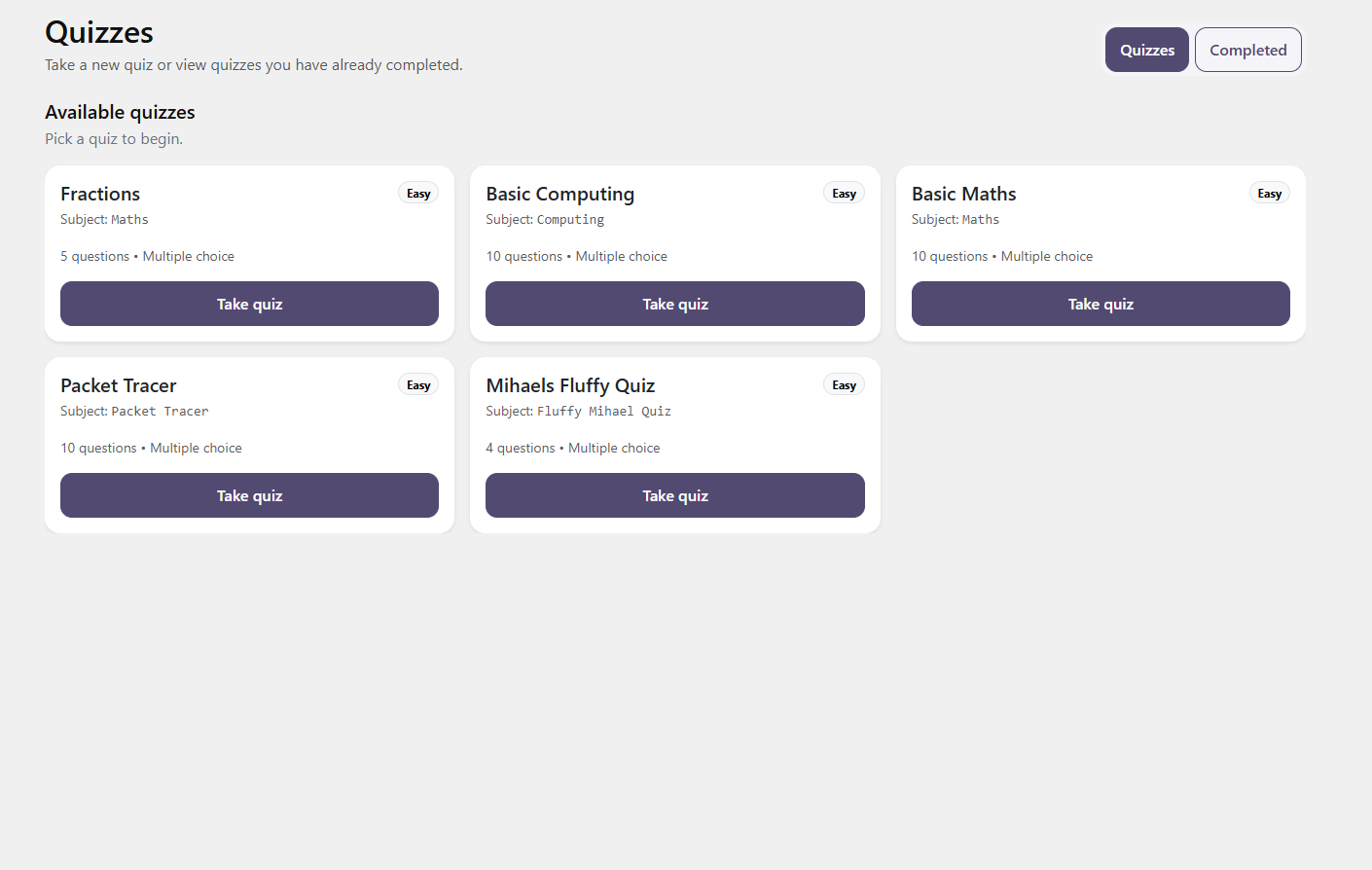Begin the Basic Maths quiz

pyautogui.click(x=1100, y=304)
